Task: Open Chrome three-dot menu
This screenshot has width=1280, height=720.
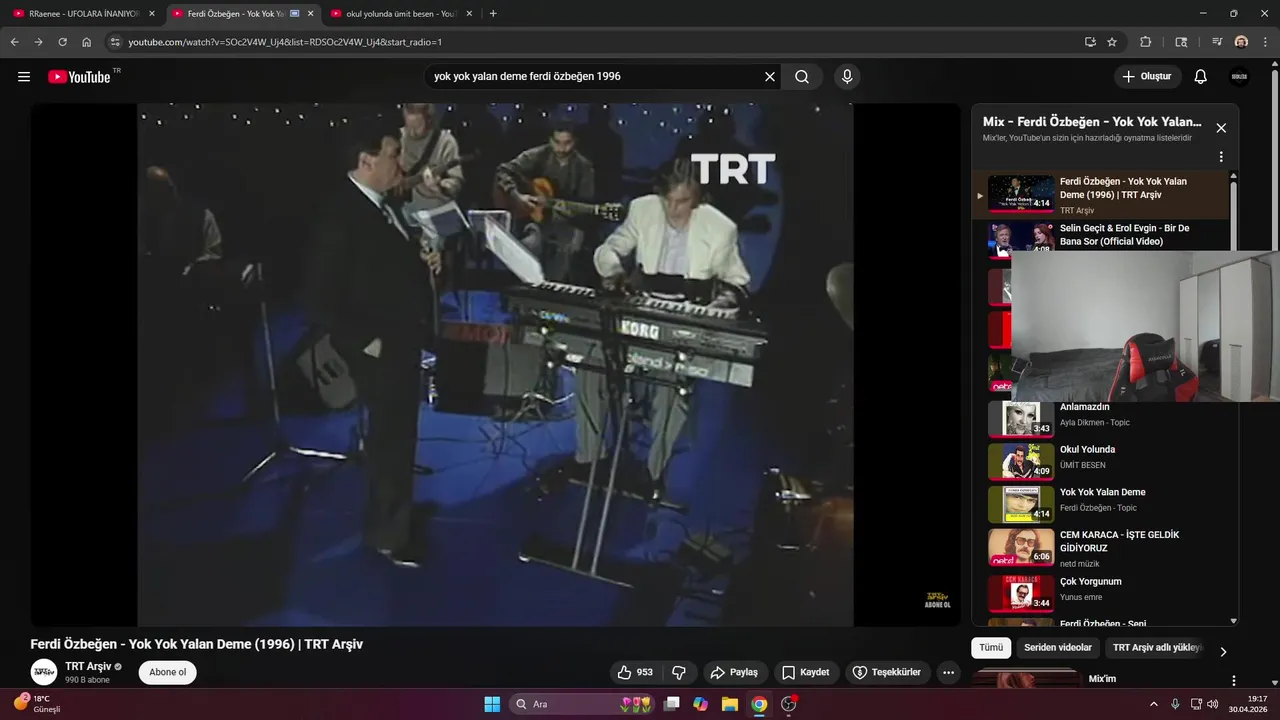Action: [1265, 42]
